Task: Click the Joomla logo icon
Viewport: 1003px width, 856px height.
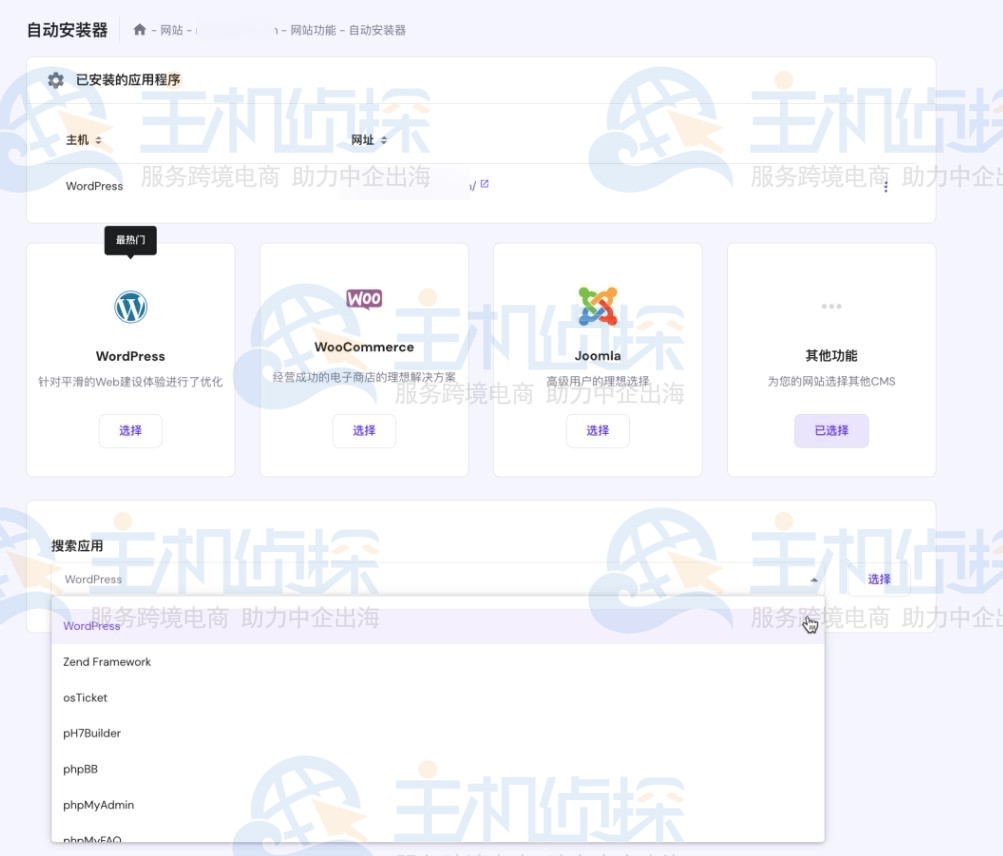Action: pyautogui.click(x=597, y=306)
